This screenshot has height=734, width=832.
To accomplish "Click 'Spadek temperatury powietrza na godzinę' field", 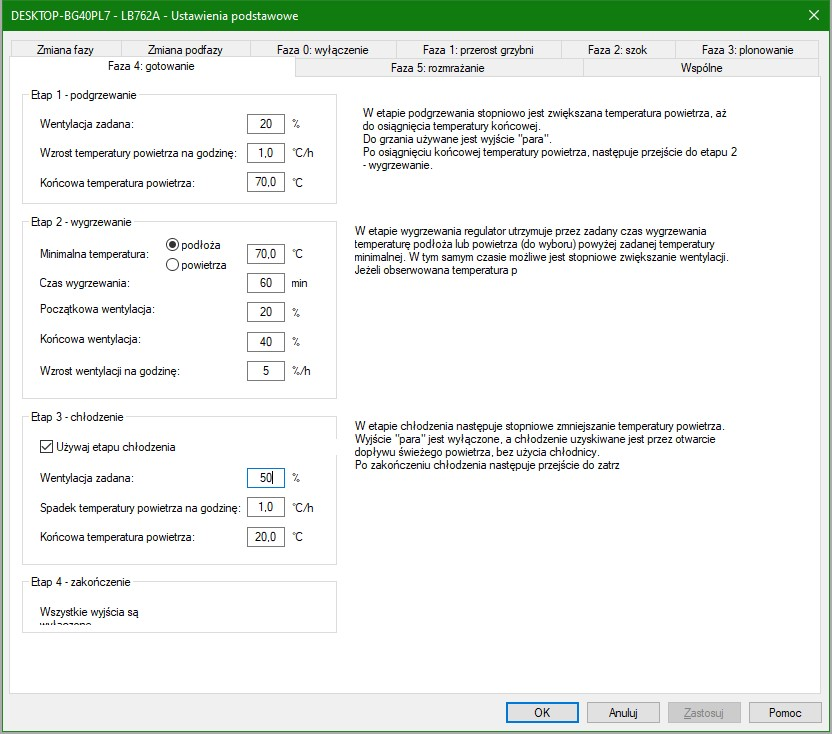I will [x=266, y=507].
